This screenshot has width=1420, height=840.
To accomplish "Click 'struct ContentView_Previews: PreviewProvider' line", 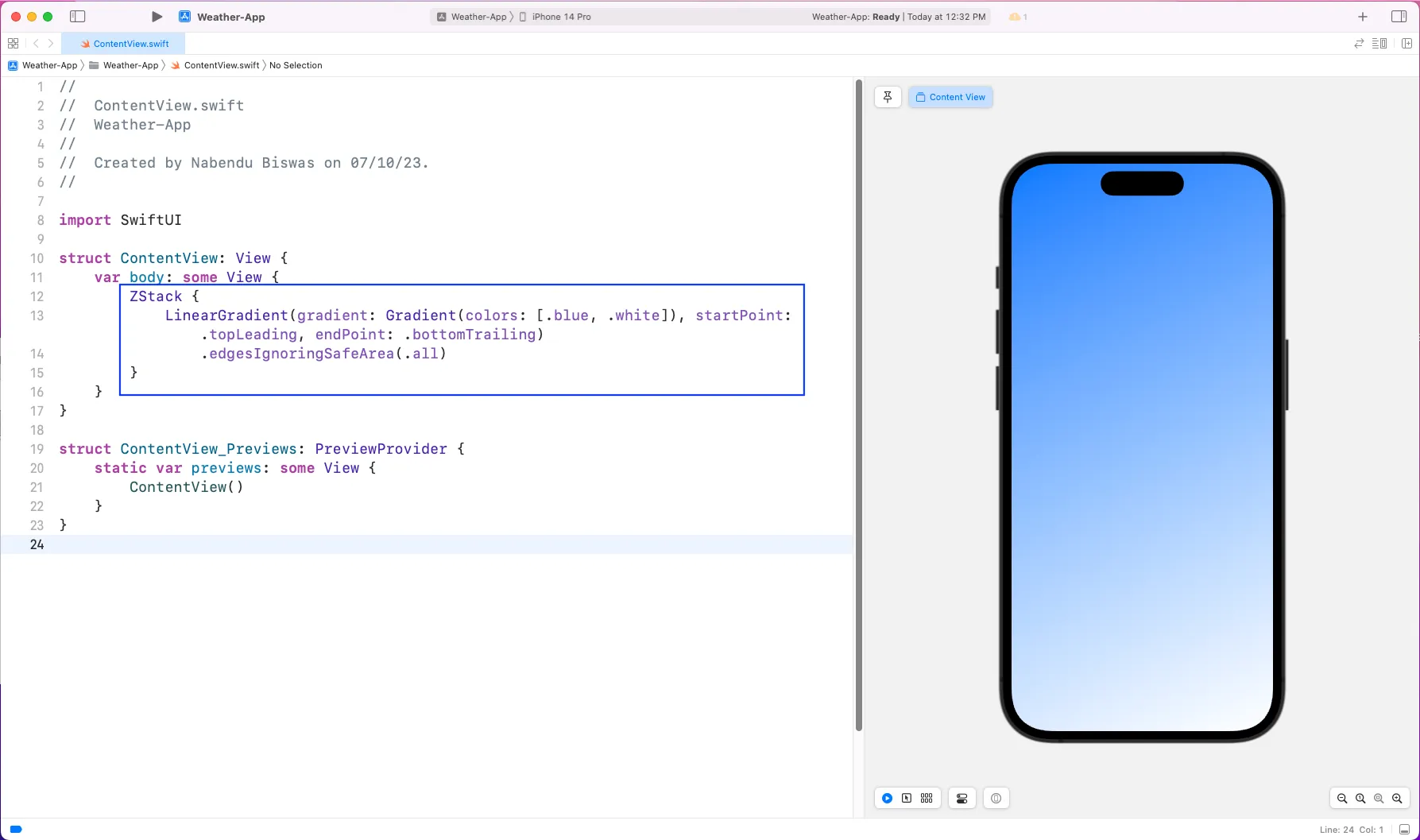I will point(261,449).
